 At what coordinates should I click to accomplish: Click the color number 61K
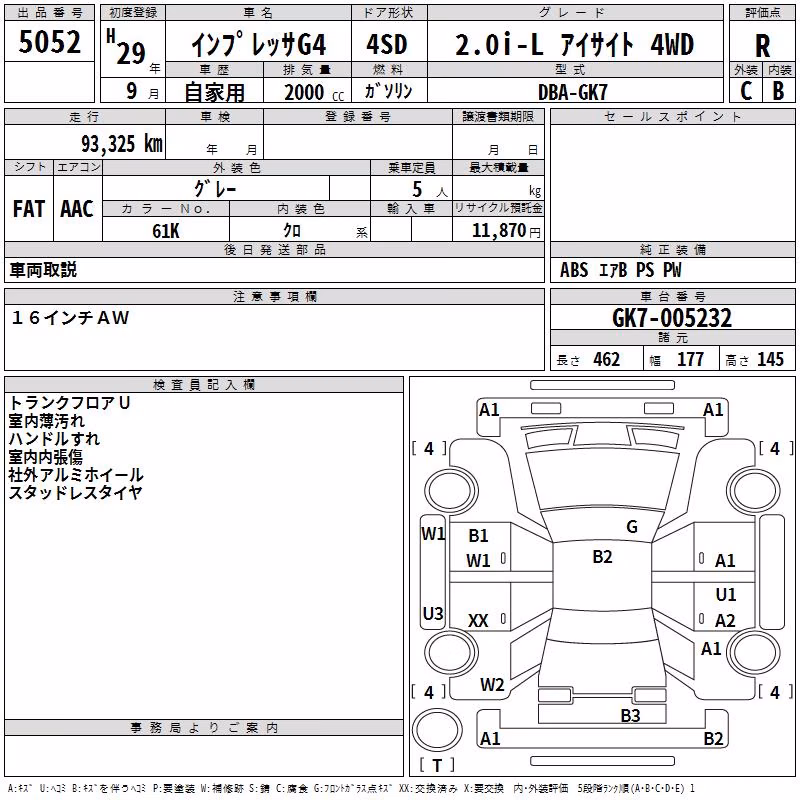pos(166,231)
